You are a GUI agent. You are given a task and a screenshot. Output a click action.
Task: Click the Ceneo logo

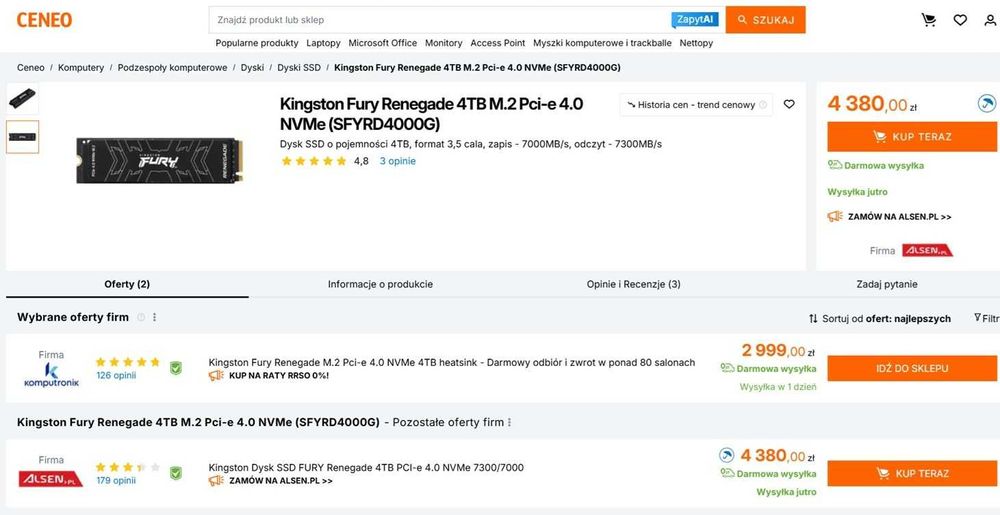point(44,20)
